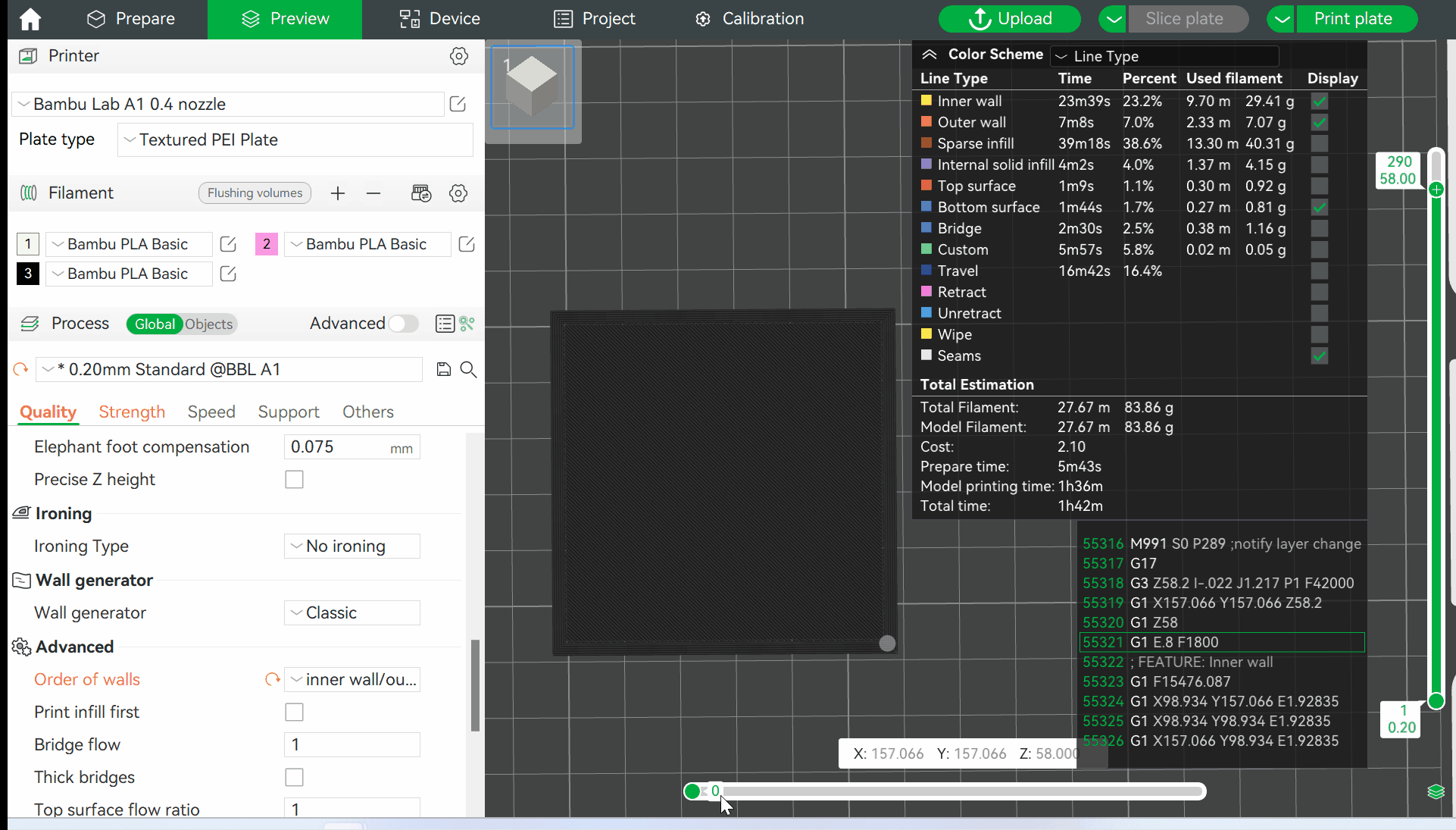
Task: Open filament settings gear icon
Action: click(458, 193)
